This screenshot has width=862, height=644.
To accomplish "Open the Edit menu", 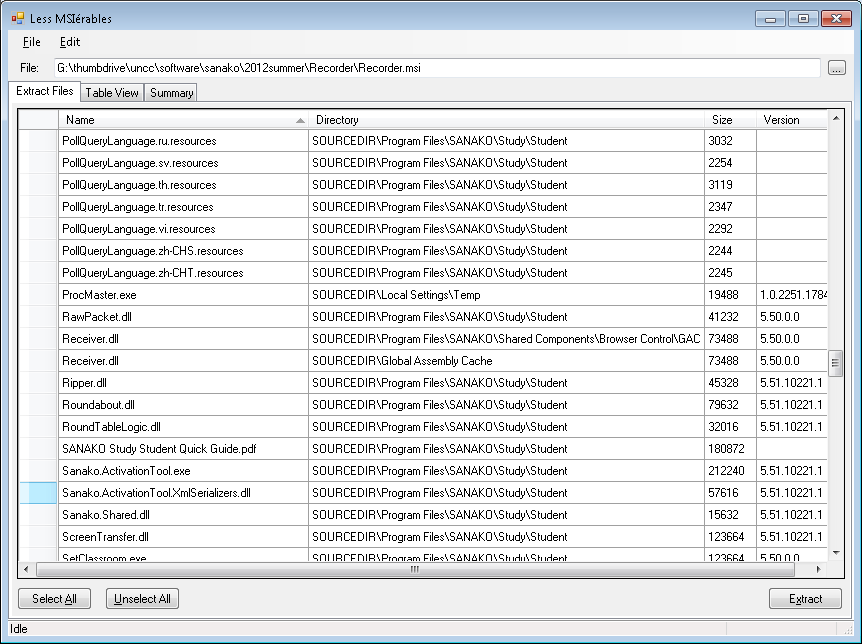I will tap(69, 42).
